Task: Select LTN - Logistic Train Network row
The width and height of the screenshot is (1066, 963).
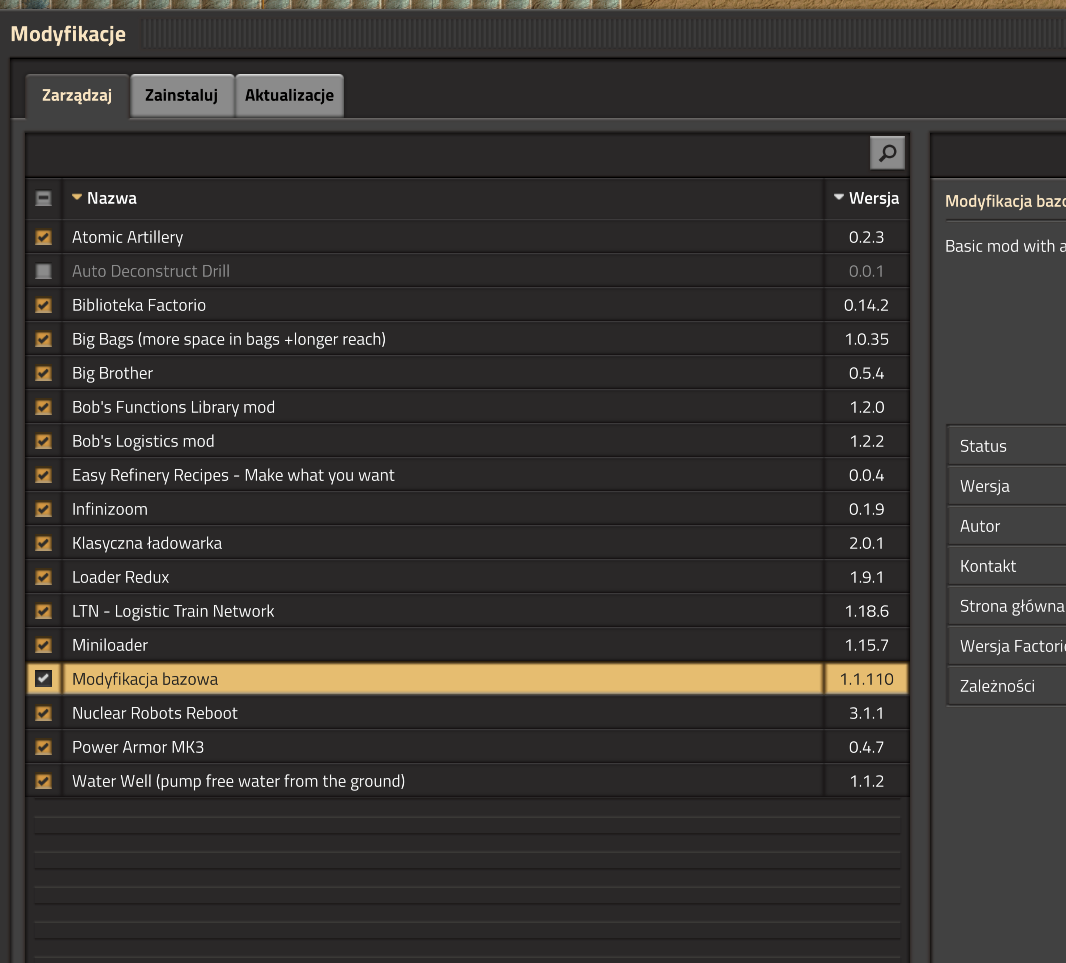Action: tap(173, 611)
